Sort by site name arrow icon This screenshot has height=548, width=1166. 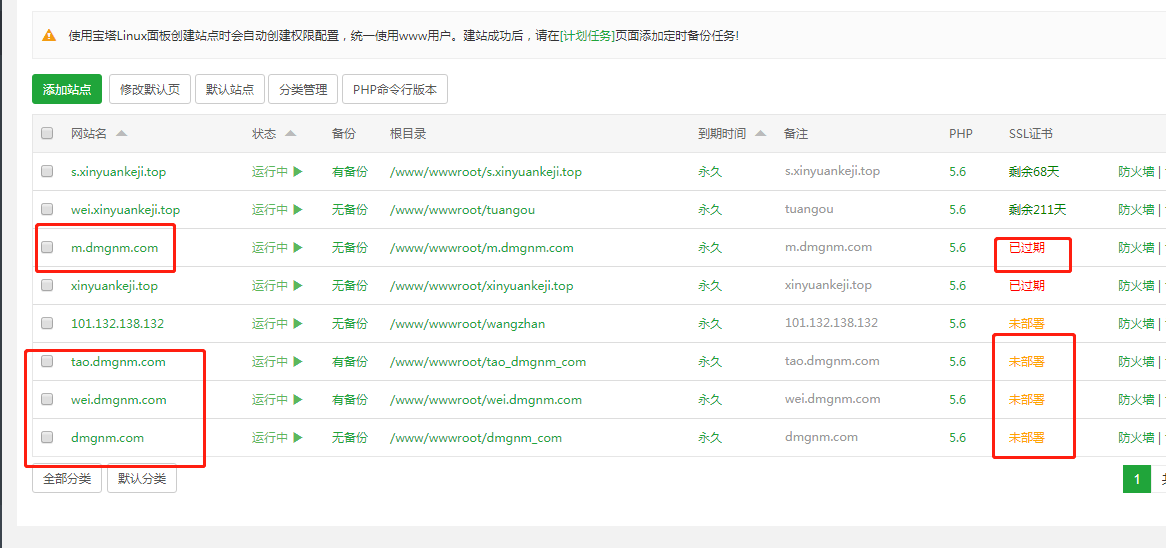121,134
